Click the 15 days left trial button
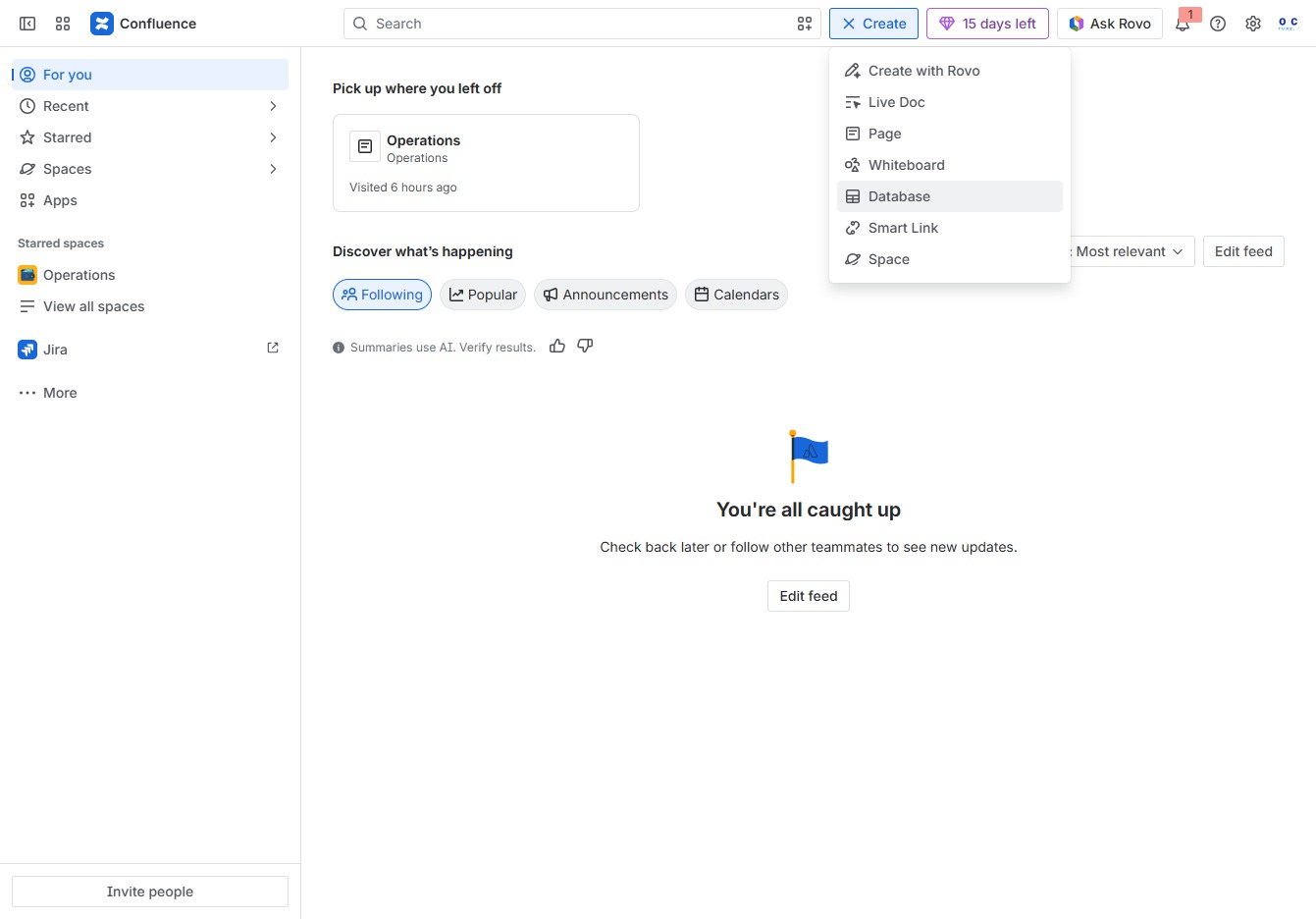The height and width of the screenshot is (919, 1316). coord(987,24)
